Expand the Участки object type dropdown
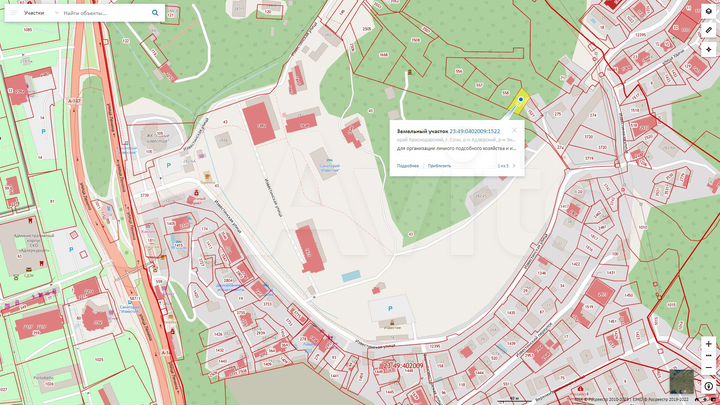 [x=38, y=14]
